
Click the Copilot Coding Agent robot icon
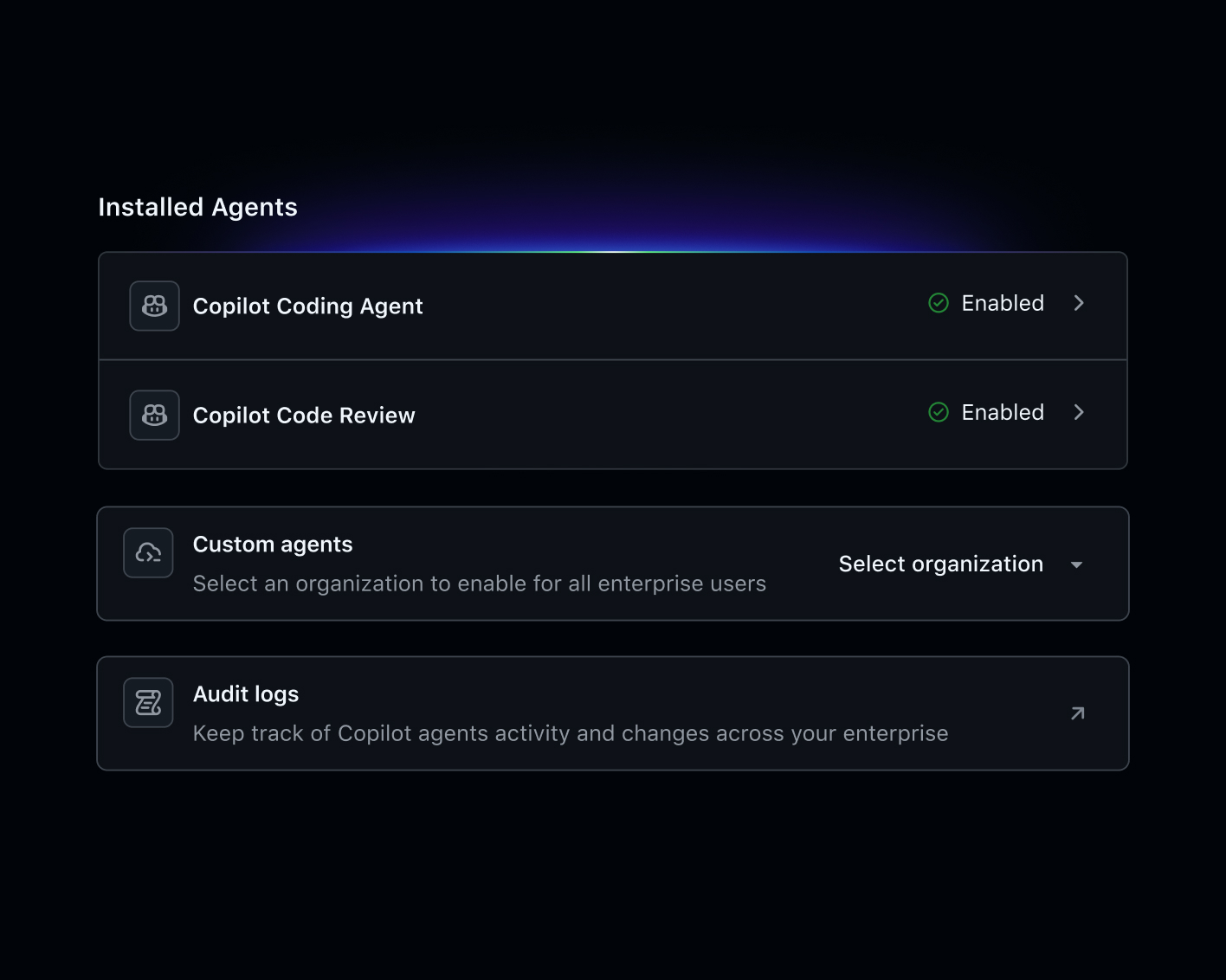pyautogui.click(x=153, y=306)
